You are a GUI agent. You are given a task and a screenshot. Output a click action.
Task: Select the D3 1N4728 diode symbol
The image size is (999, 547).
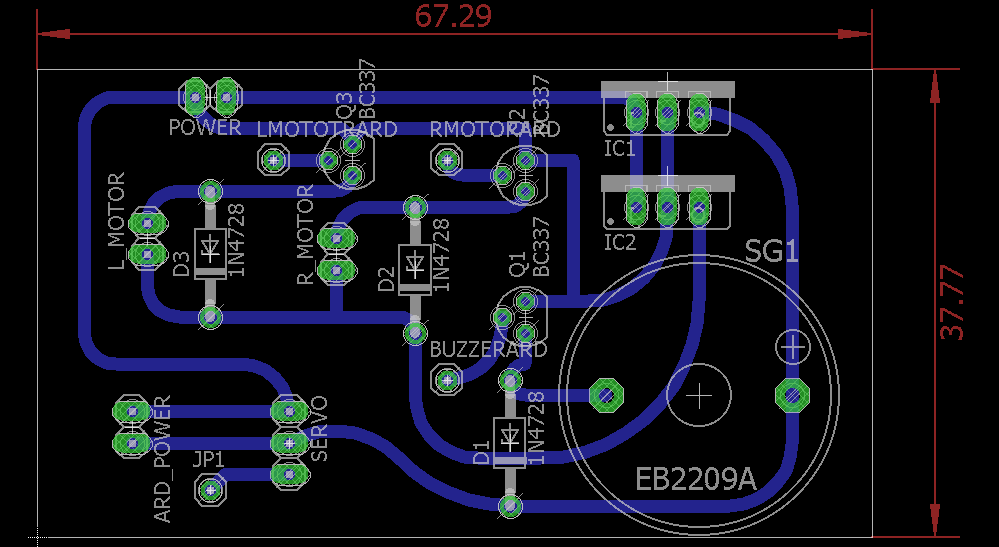210,253
